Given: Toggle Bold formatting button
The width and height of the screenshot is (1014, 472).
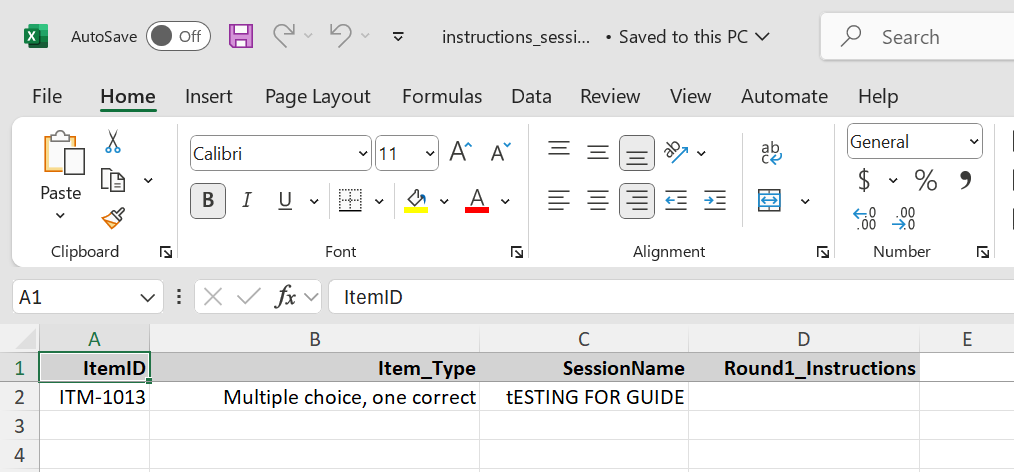Looking at the screenshot, I should (x=207, y=200).
